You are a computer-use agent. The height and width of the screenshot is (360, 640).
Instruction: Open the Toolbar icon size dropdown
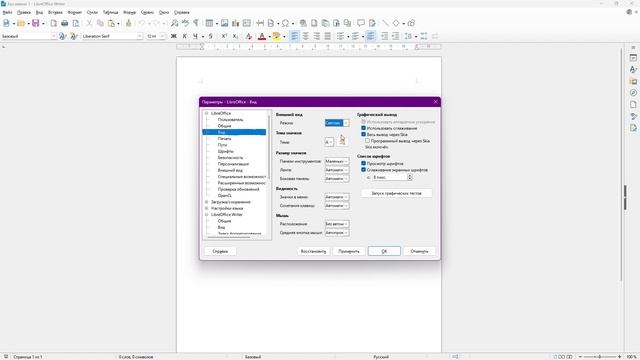coord(337,161)
